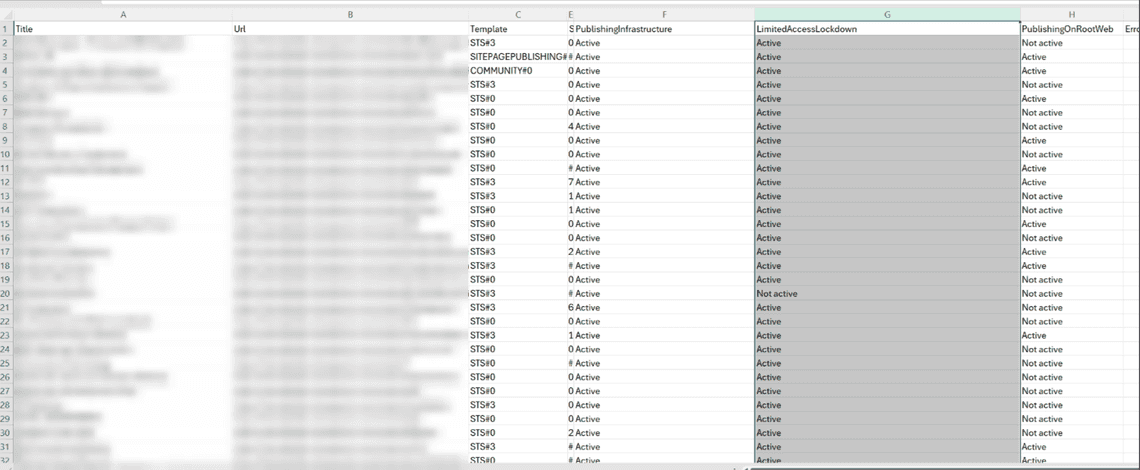The image size is (1140, 470).
Task: Select row 12 header
Action: click(7, 182)
